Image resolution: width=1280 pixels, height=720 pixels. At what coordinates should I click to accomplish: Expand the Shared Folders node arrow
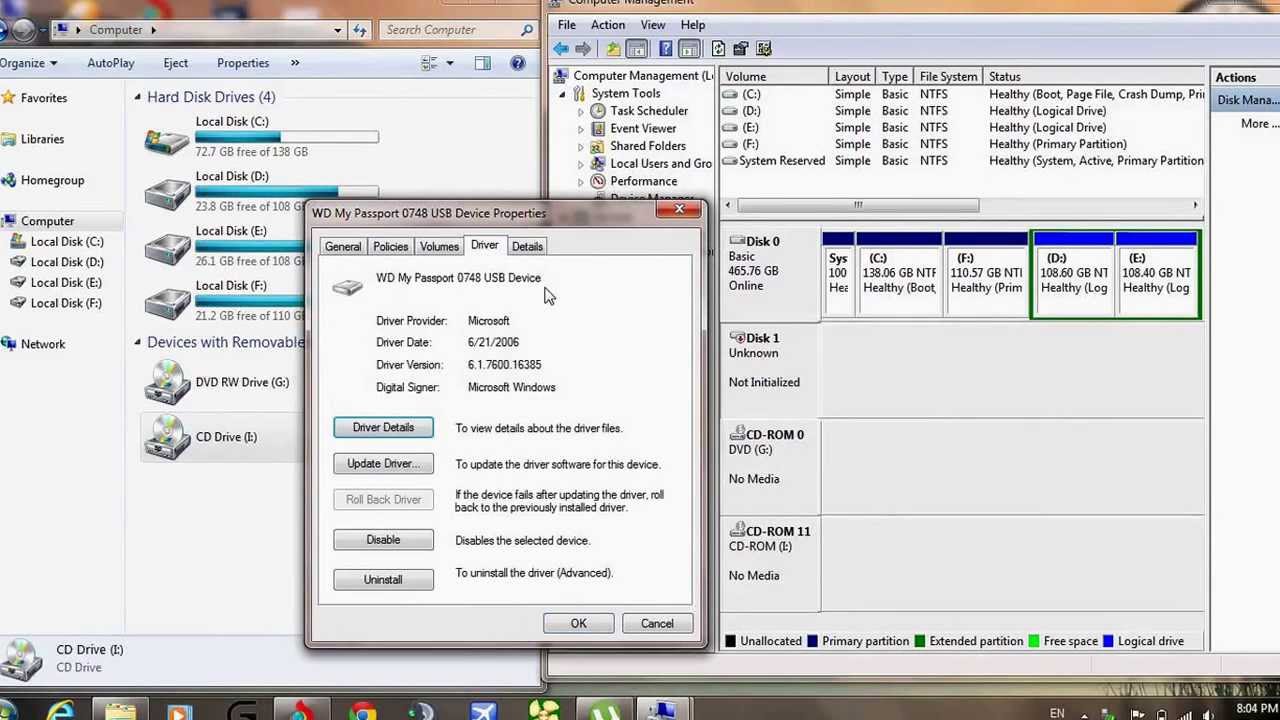click(x=580, y=147)
